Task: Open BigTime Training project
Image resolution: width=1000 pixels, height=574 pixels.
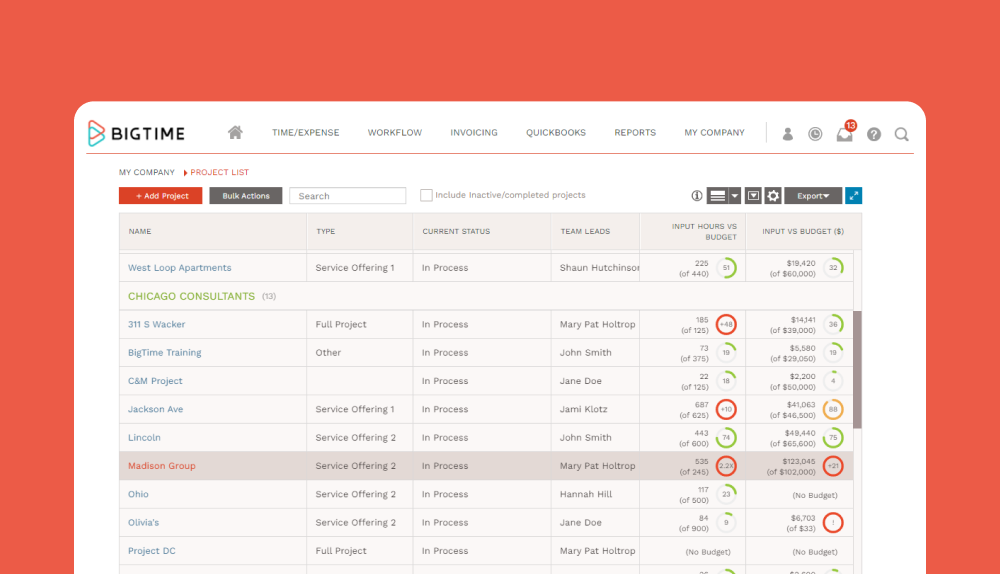Action: click(165, 353)
